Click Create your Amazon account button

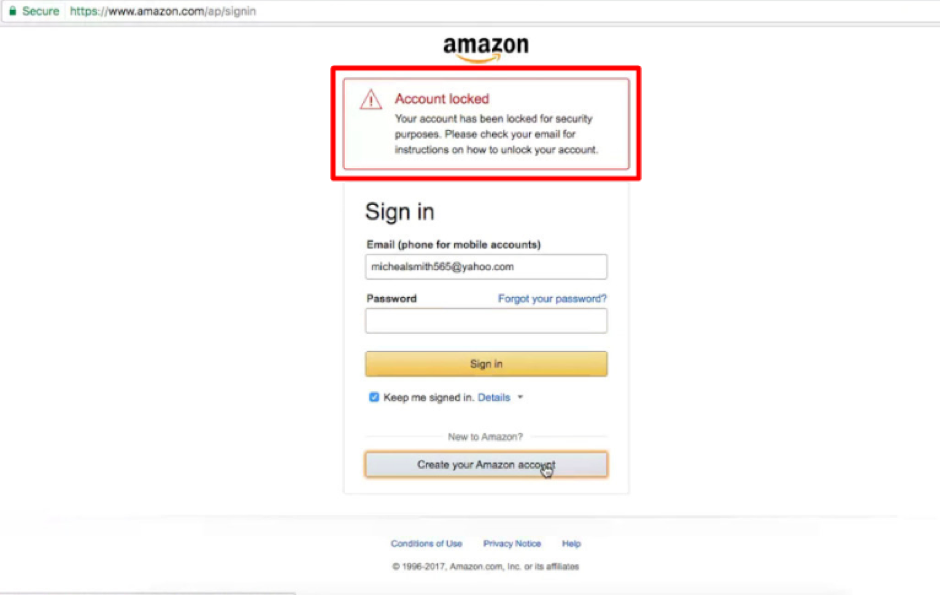[486, 464]
